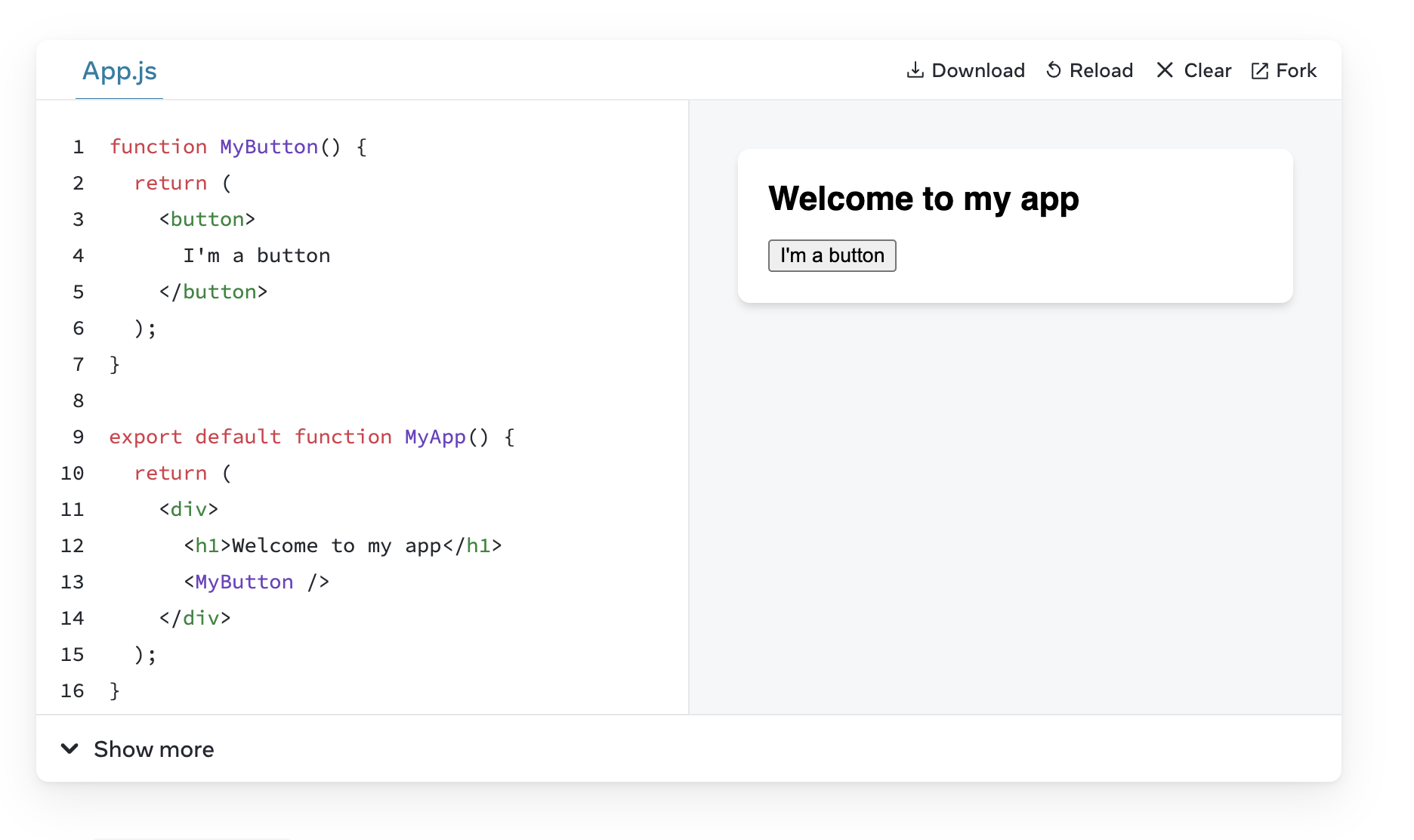1414x840 pixels.
Task: Click the "export default function MyApp" line
Action: [x=311, y=437]
